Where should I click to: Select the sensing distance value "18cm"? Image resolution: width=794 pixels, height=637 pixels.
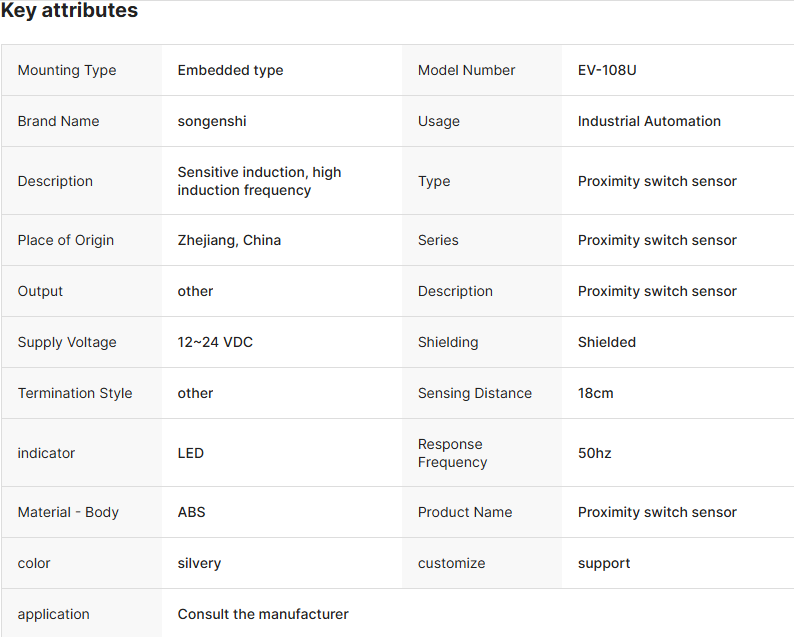(x=596, y=393)
